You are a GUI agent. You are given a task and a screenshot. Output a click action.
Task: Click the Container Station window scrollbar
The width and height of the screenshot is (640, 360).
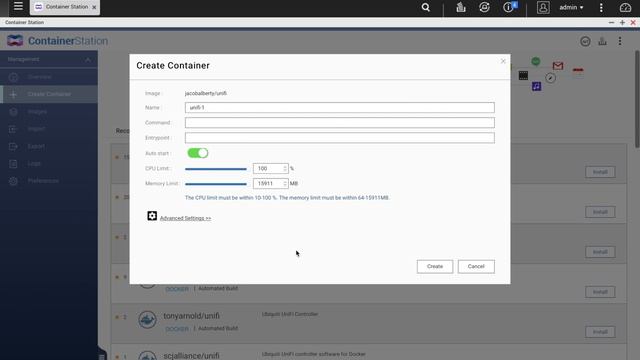(x=637, y=99)
